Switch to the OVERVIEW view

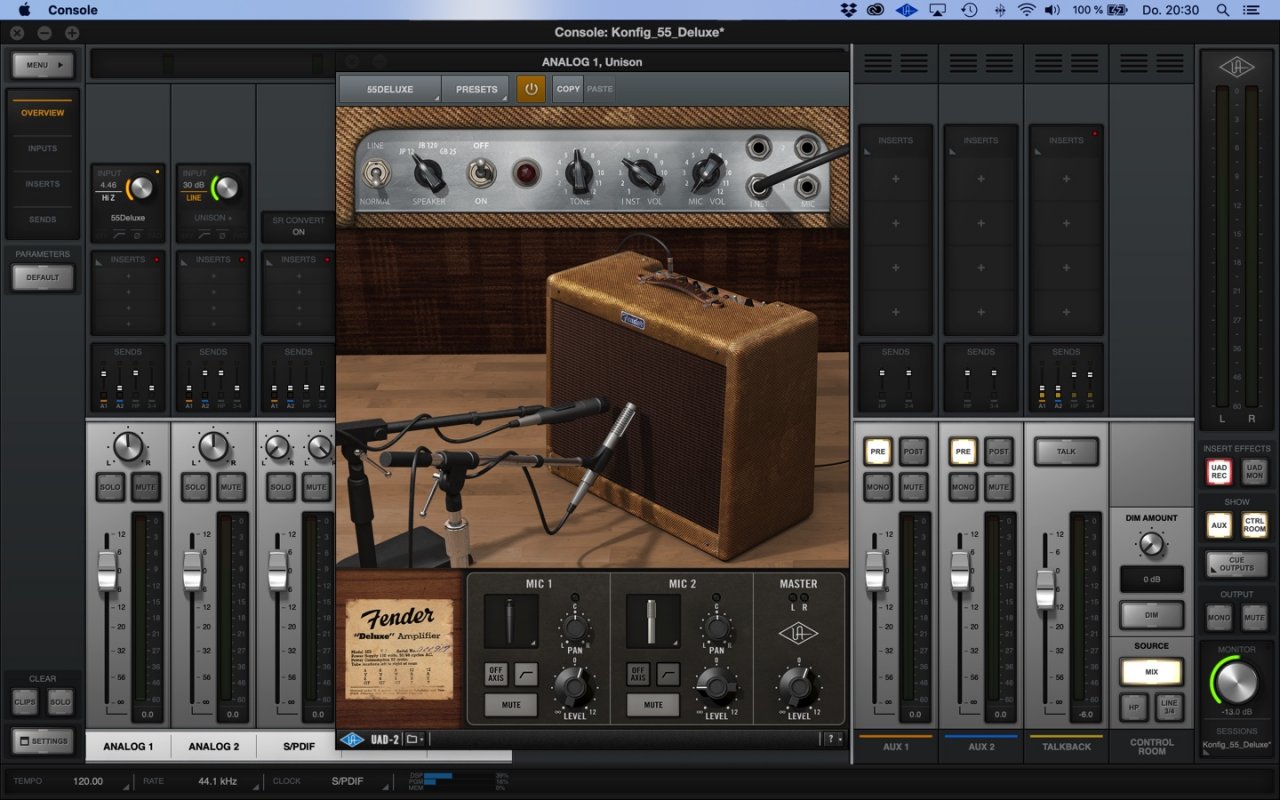43,113
